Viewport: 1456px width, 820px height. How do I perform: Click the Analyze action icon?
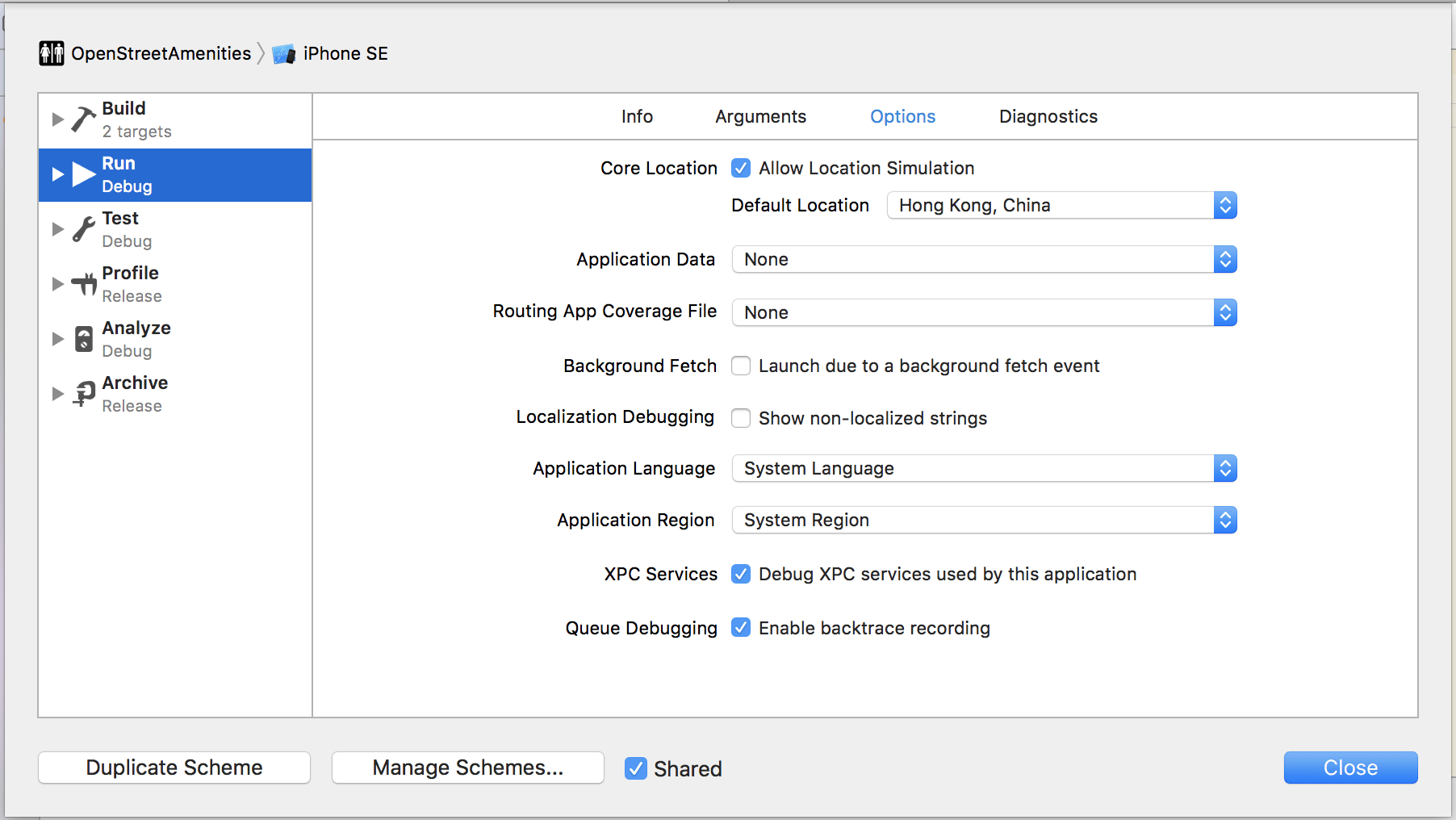point(83,339)
